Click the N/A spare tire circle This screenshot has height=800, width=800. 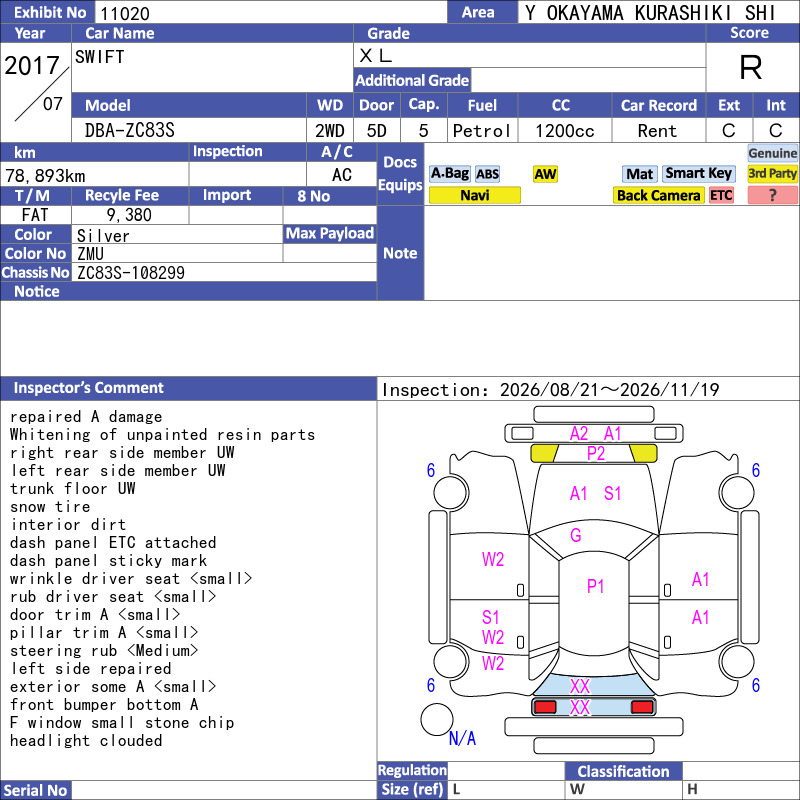point(437,719)
